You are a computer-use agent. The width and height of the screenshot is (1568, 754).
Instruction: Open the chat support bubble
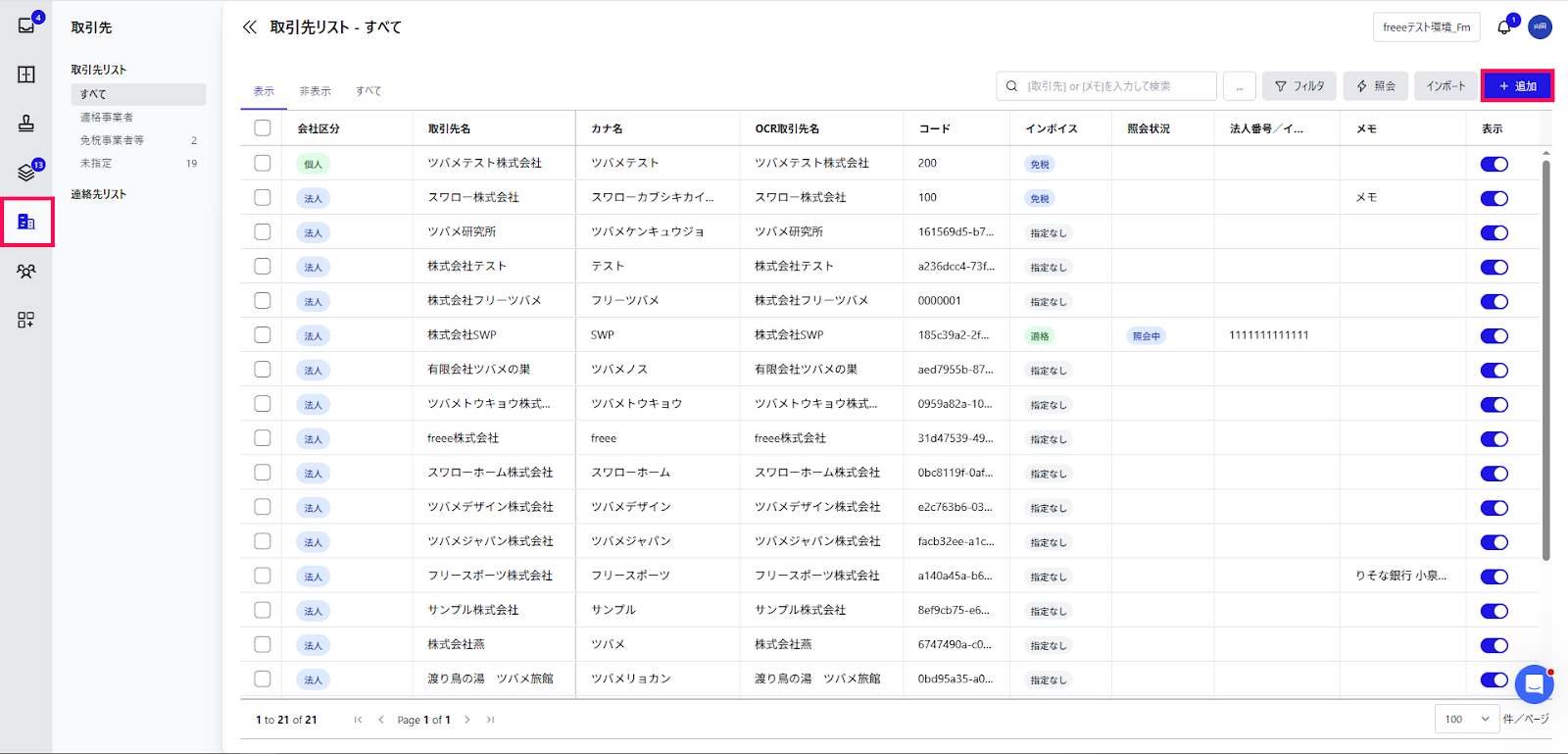click(1534, 683)
